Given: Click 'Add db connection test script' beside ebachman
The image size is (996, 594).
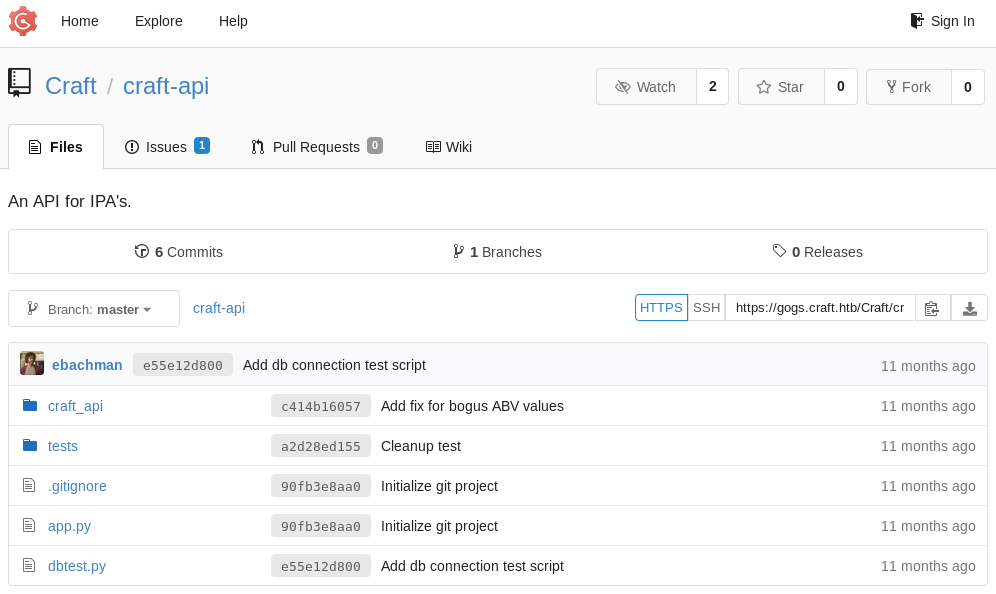Looking at the screenshot, I should tap(334, 365).
